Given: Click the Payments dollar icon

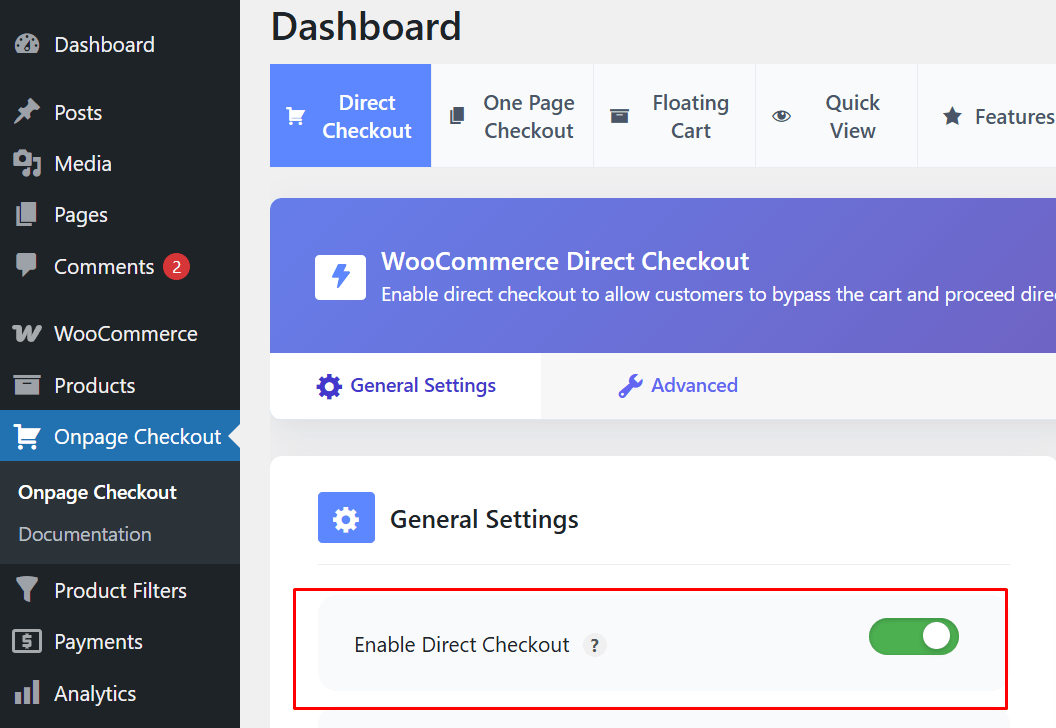Looking at the screenshot, I should [x=27, y=641].
